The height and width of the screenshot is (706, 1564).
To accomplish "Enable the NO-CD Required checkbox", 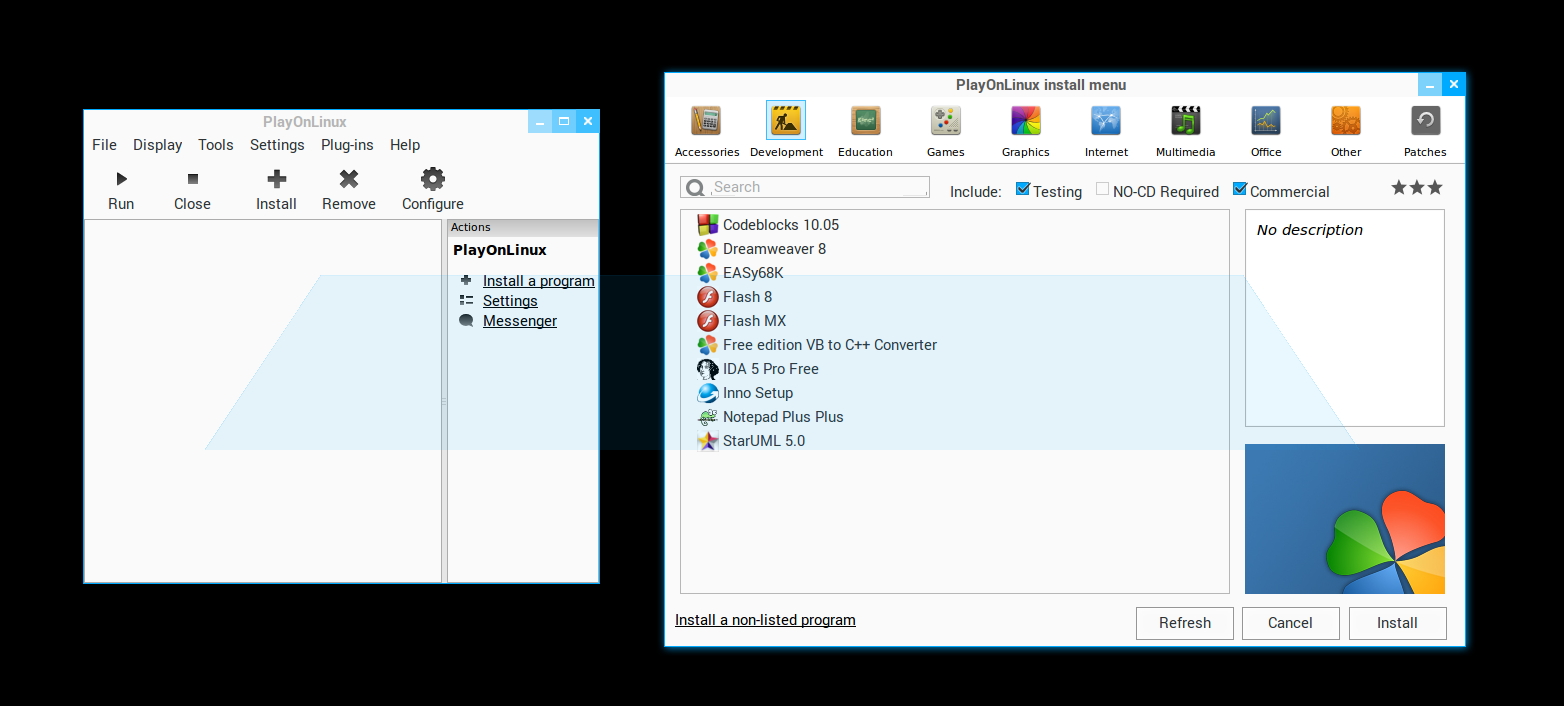I will (1102, 189).
